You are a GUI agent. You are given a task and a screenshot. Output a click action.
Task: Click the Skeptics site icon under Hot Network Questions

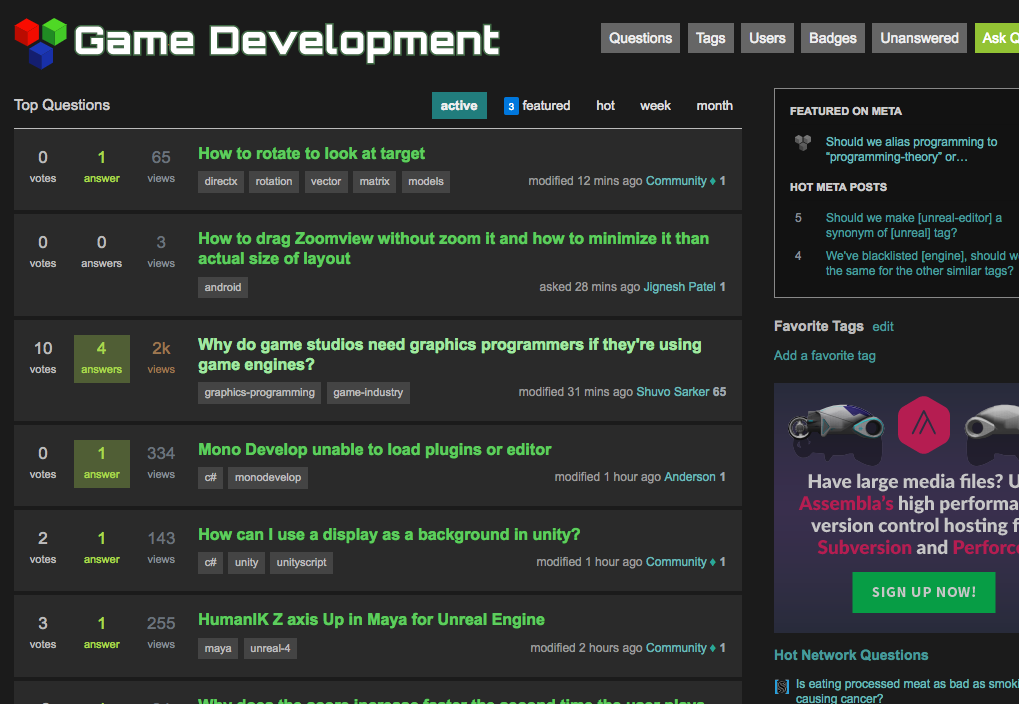[781, 685]
